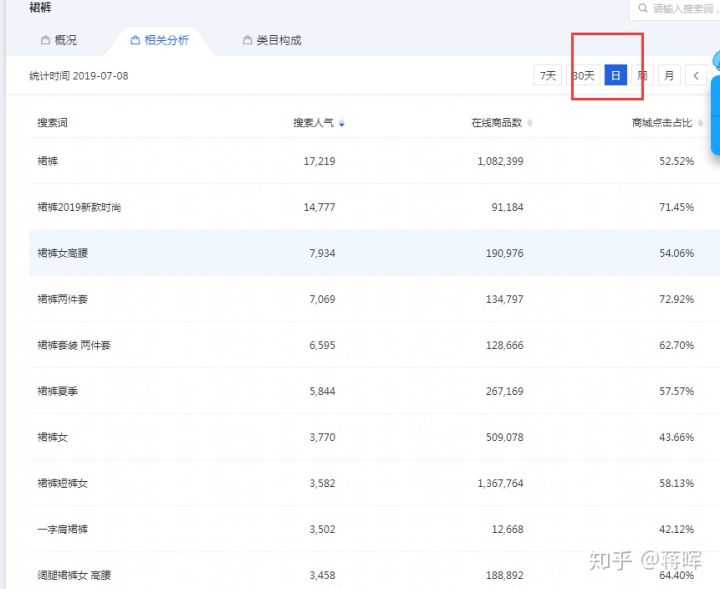Click online products value 1,082,399

pos(500,161)
